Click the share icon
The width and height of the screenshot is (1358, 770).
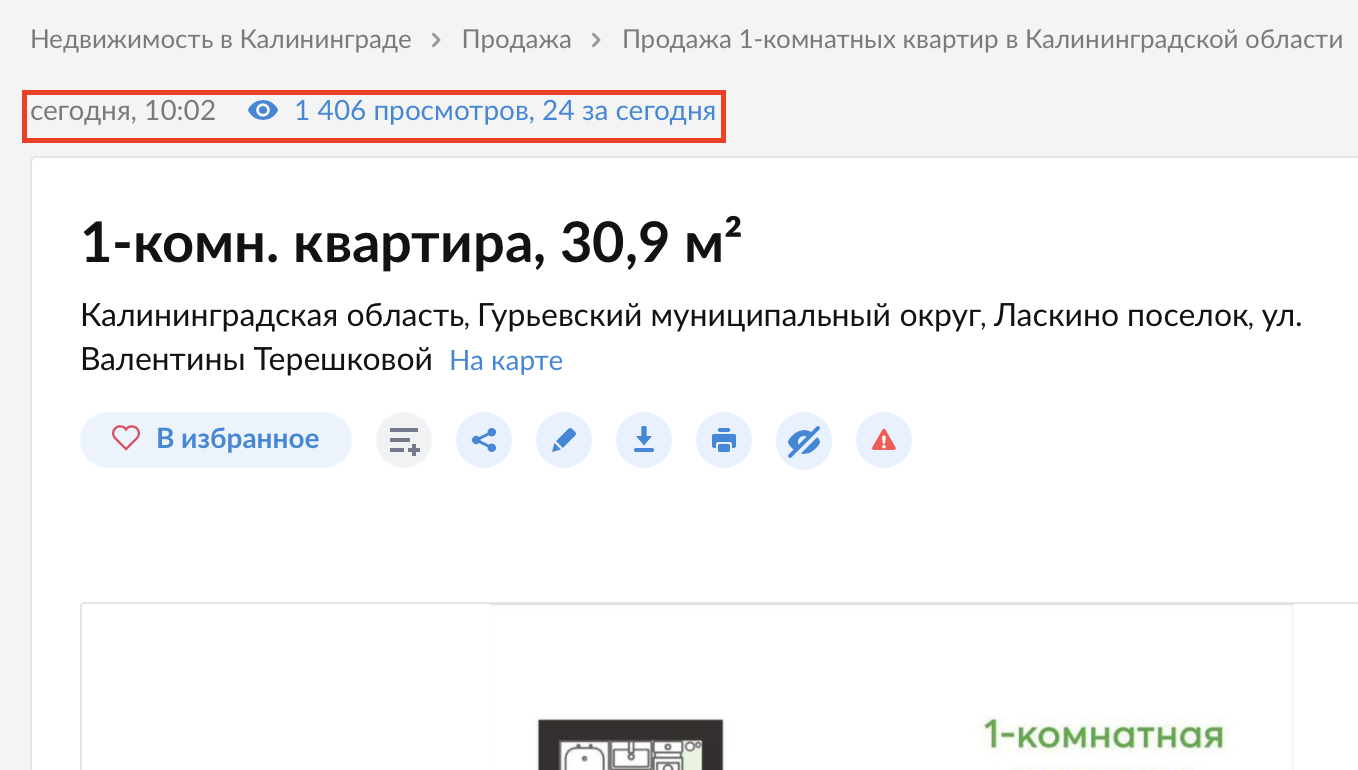click(x=484, y=440)
